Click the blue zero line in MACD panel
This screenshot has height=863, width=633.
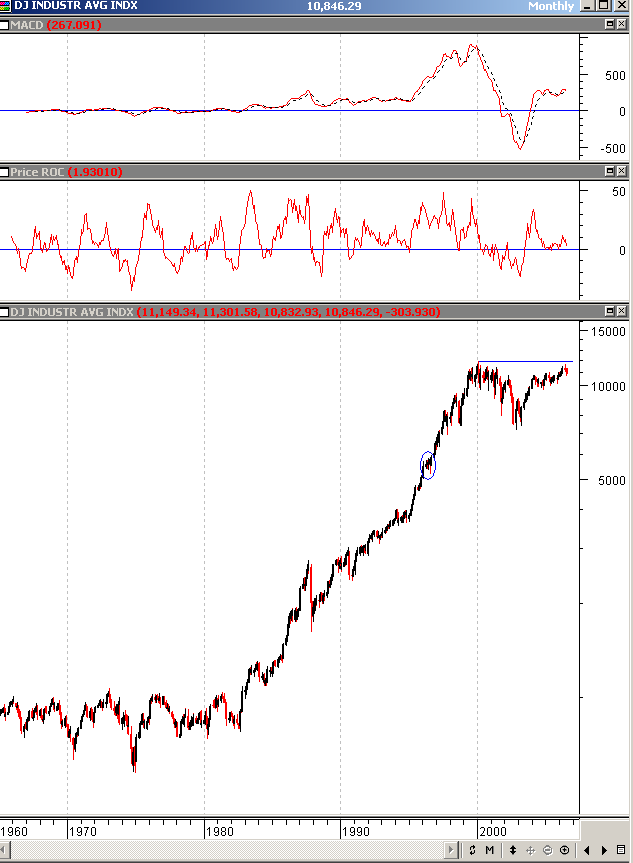pyautogui.click(x=290, y=111)
